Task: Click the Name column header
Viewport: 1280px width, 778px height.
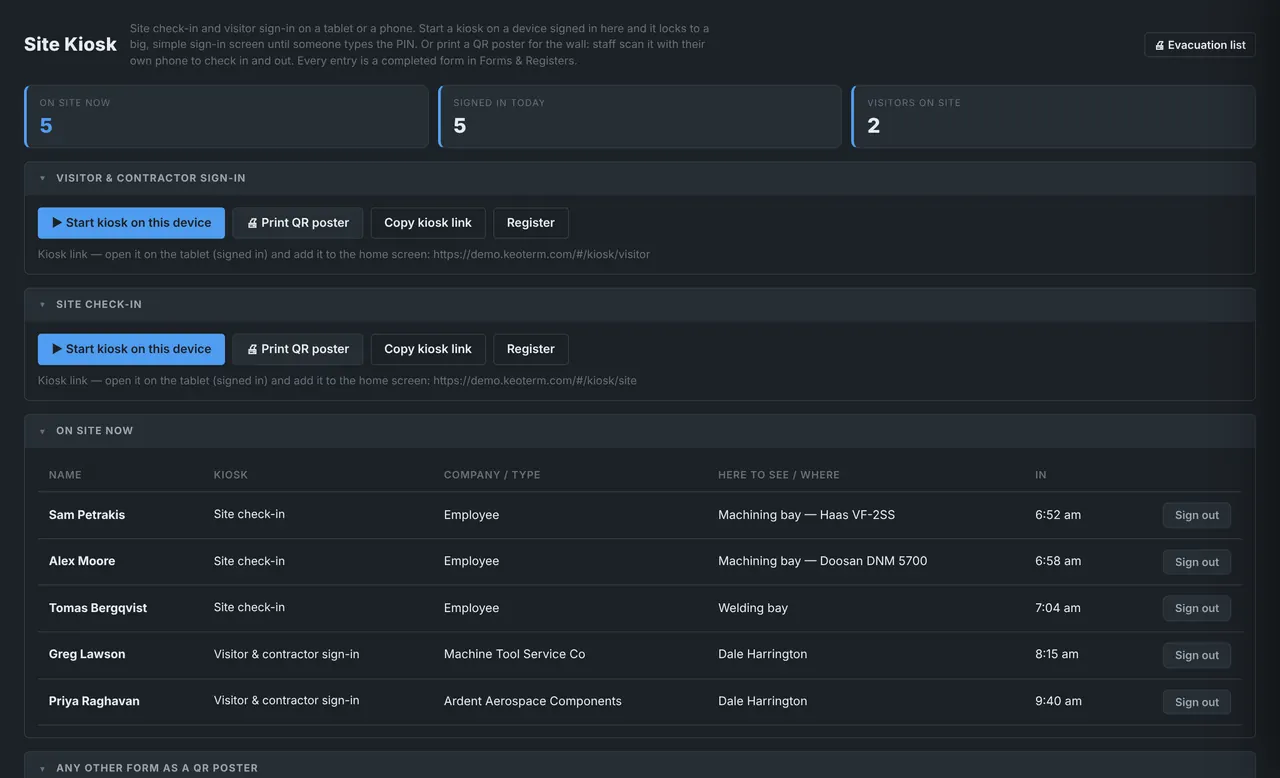Action: click(65, 475)
